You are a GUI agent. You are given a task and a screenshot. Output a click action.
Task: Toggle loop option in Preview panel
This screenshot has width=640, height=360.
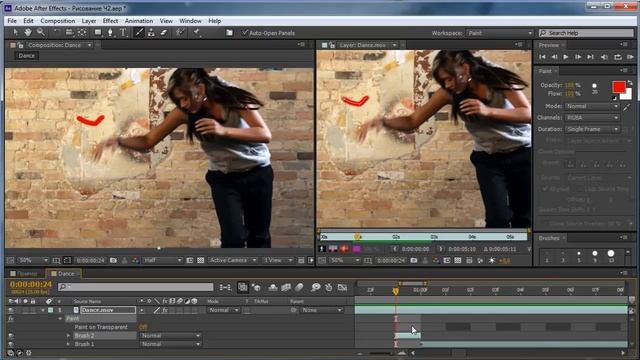[x=618, y=57]
